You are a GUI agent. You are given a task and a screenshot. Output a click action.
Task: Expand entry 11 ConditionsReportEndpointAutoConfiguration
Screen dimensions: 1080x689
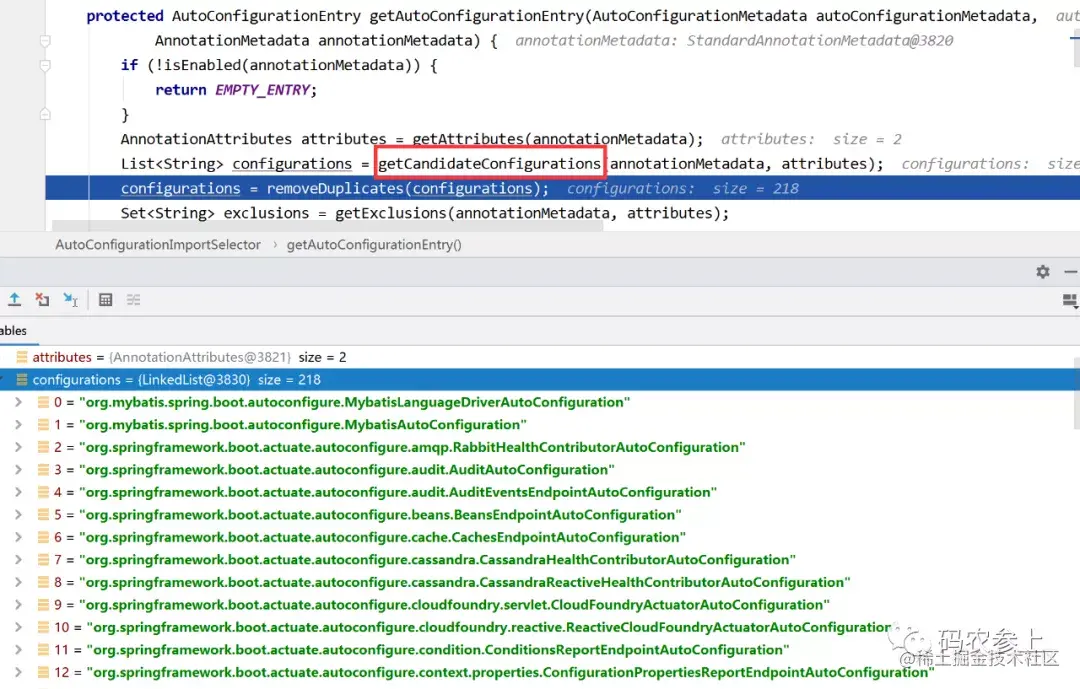click(x=19, y=650)
